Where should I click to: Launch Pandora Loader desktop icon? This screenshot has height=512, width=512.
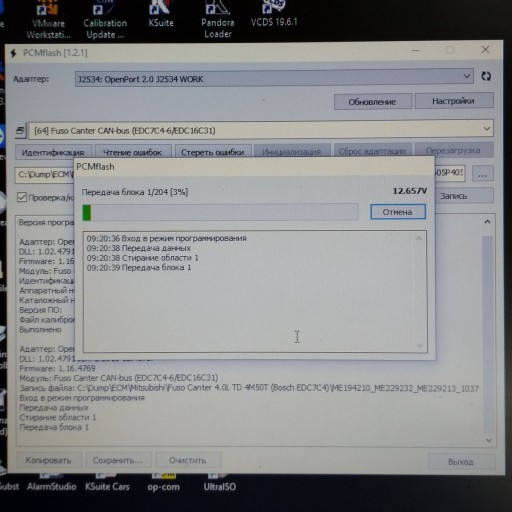(x=218, y=19)
